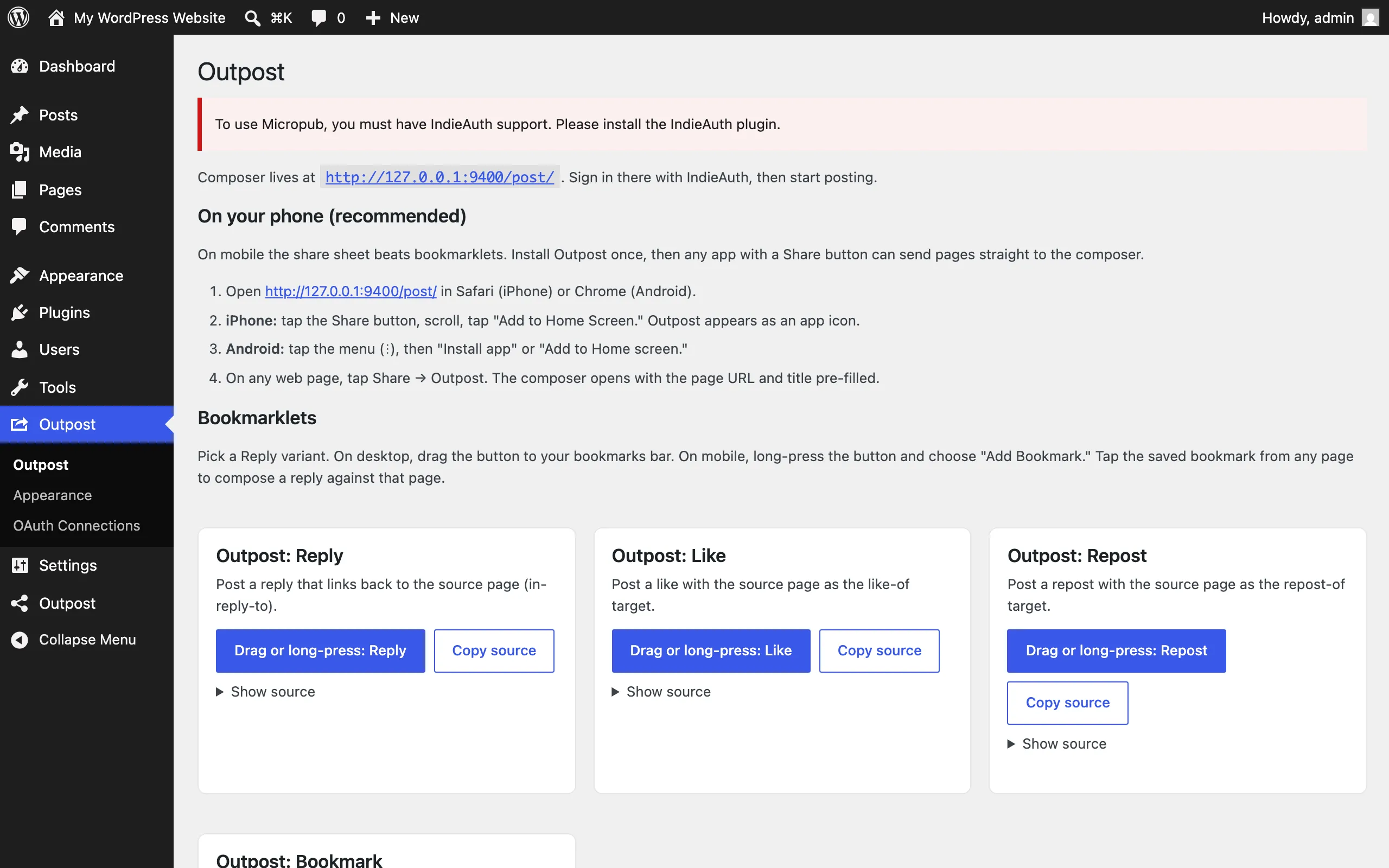Screen dimensions: 1389x868
Task: Open the top-level Appearance menu label
Action: [81, 276]
